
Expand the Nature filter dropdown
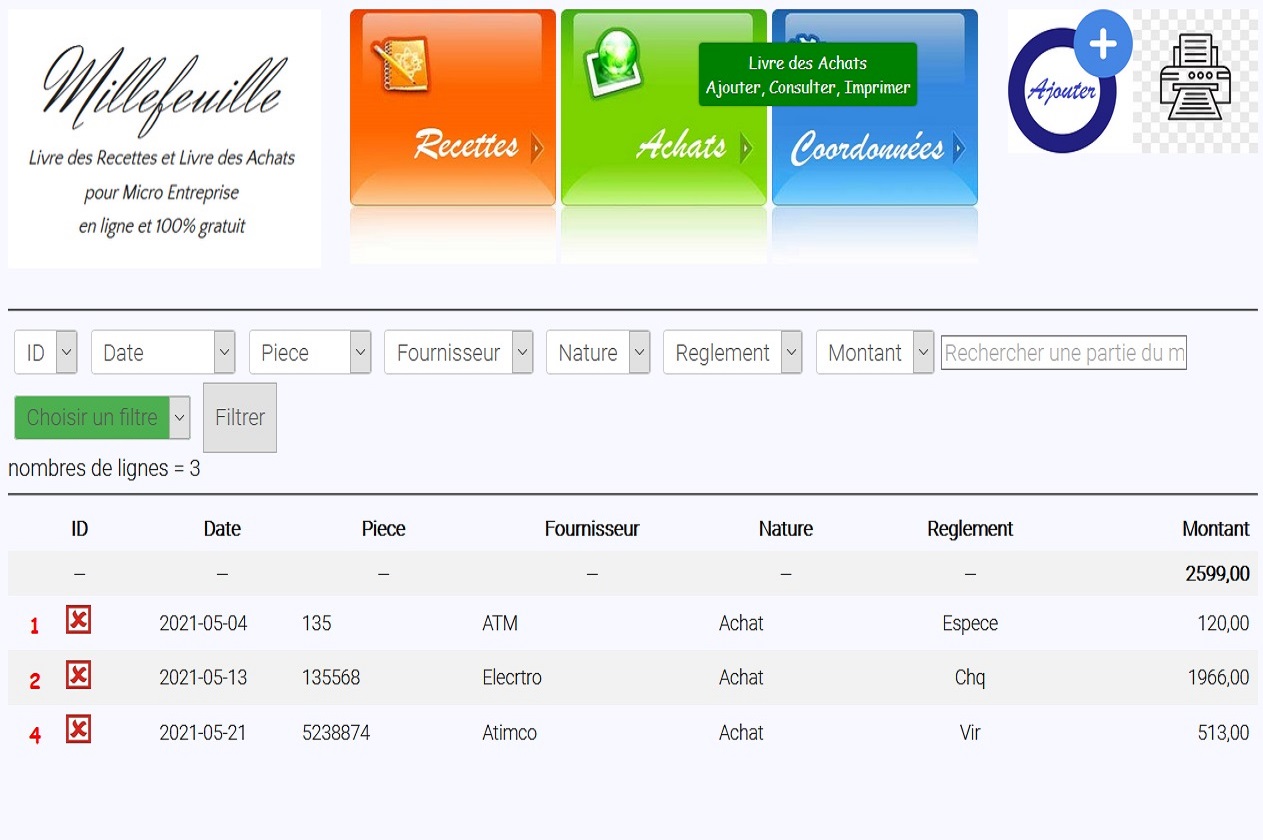[598, 353]
